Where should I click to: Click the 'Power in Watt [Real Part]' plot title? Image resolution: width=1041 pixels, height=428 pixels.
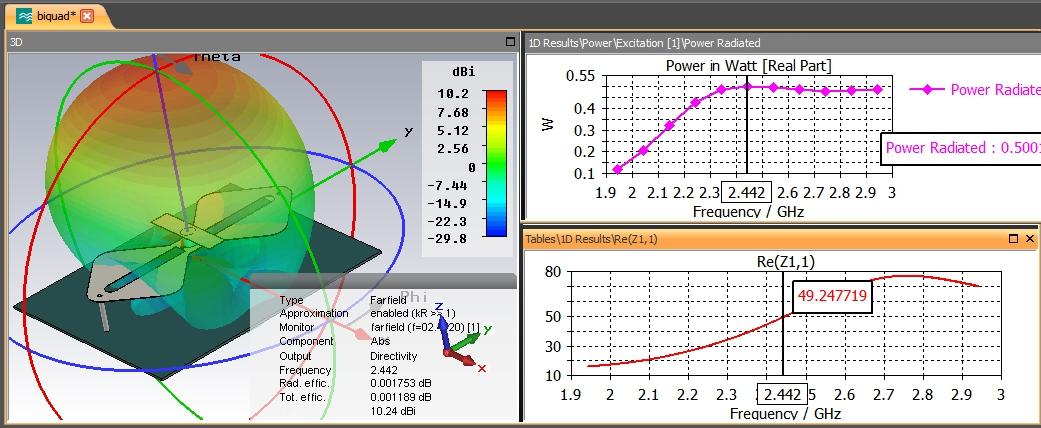748,66
